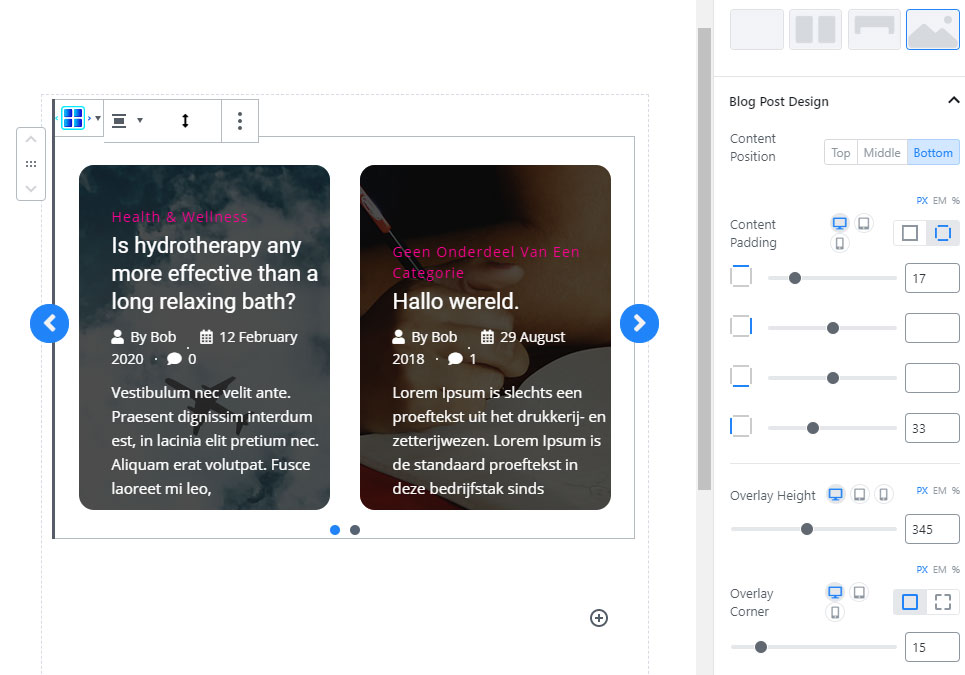Click the bottom padding side icon

741,376
